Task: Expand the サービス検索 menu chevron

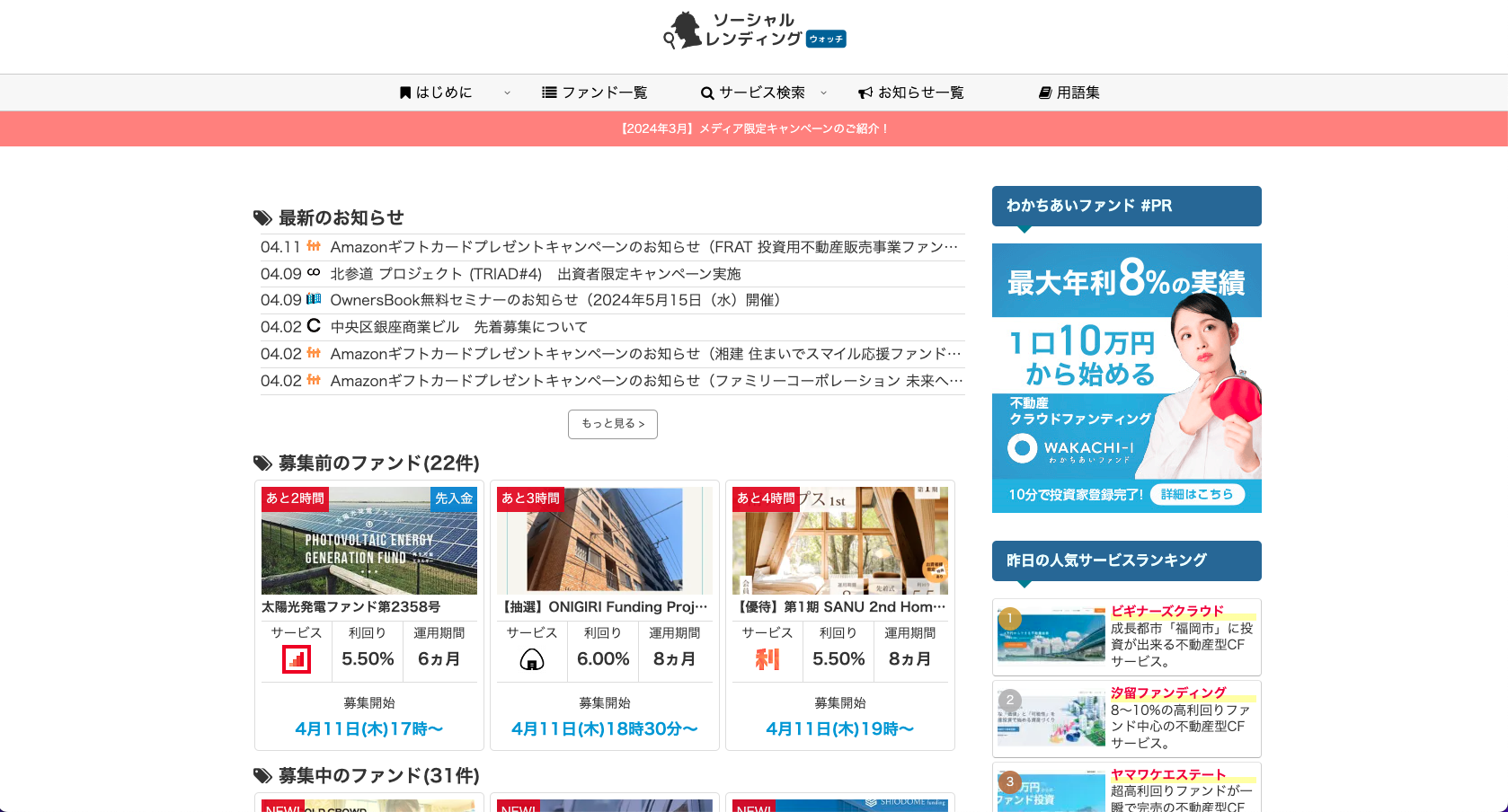Action: 823,93
